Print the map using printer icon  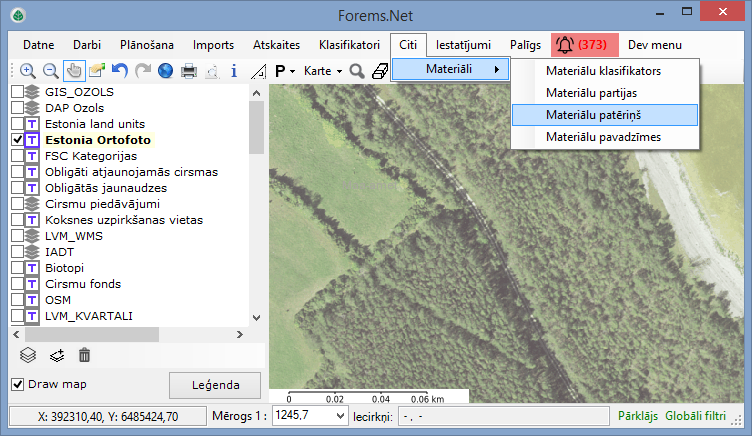(x=188, y=71)
